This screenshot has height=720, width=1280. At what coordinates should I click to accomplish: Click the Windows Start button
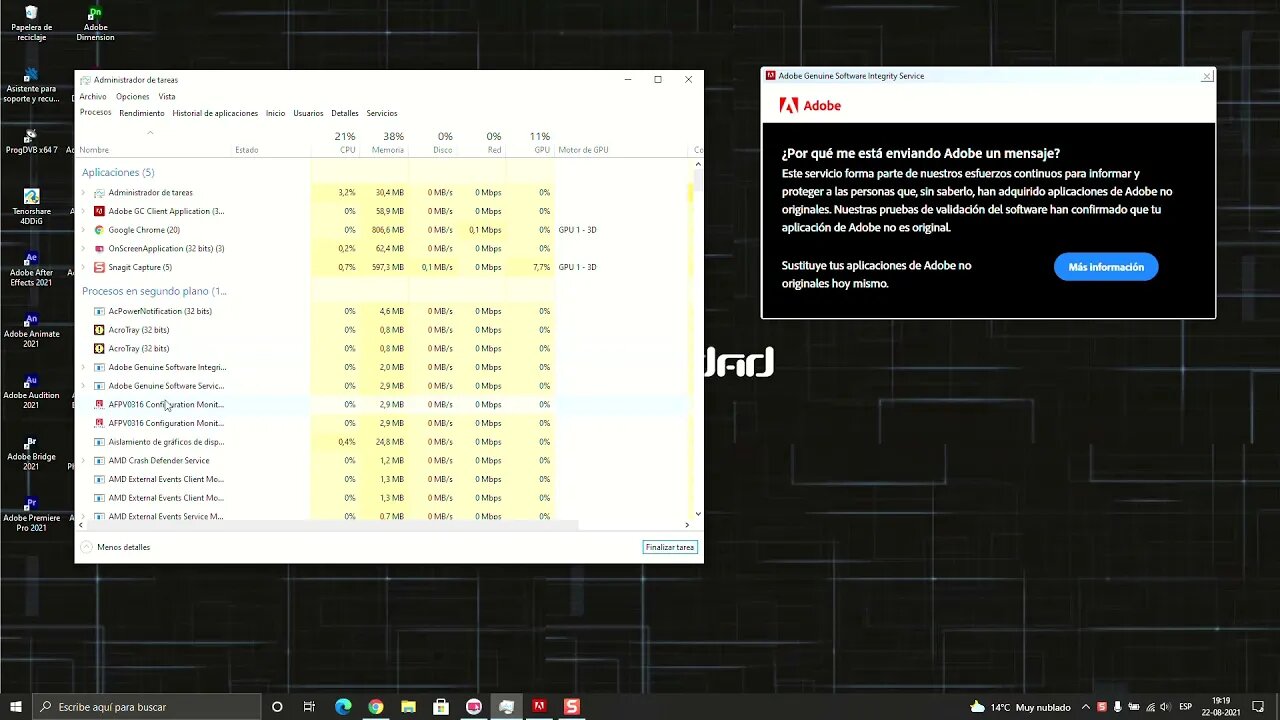(x=16, y=707)
